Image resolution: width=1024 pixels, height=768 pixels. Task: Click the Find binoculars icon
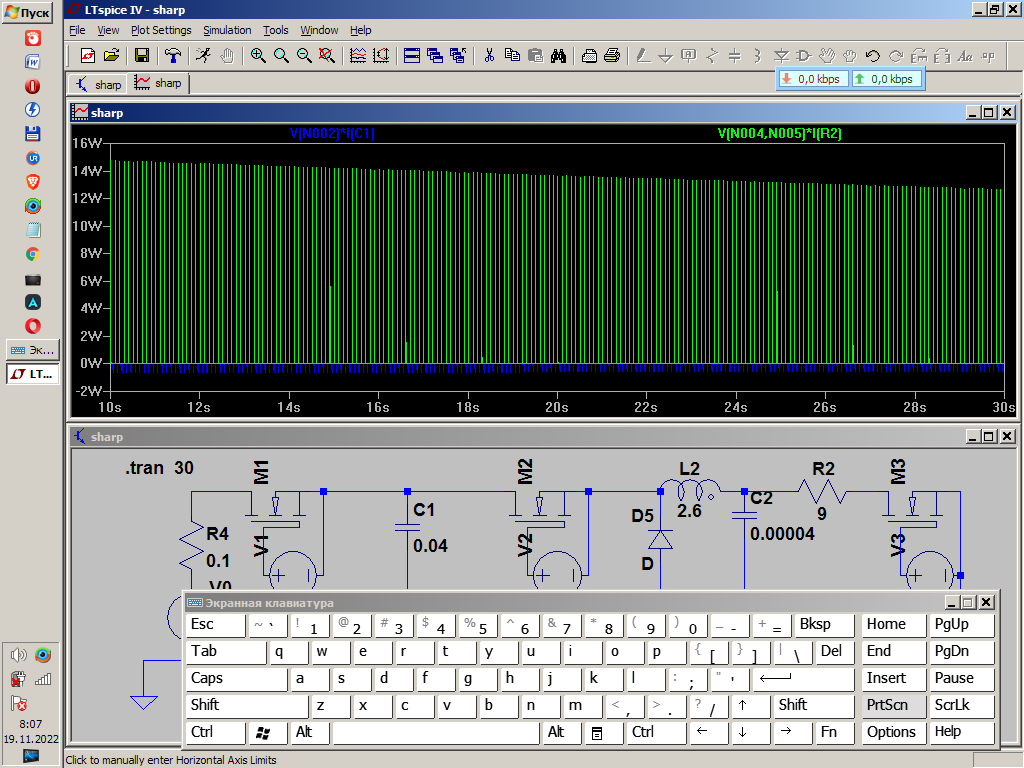pos(559,55)
